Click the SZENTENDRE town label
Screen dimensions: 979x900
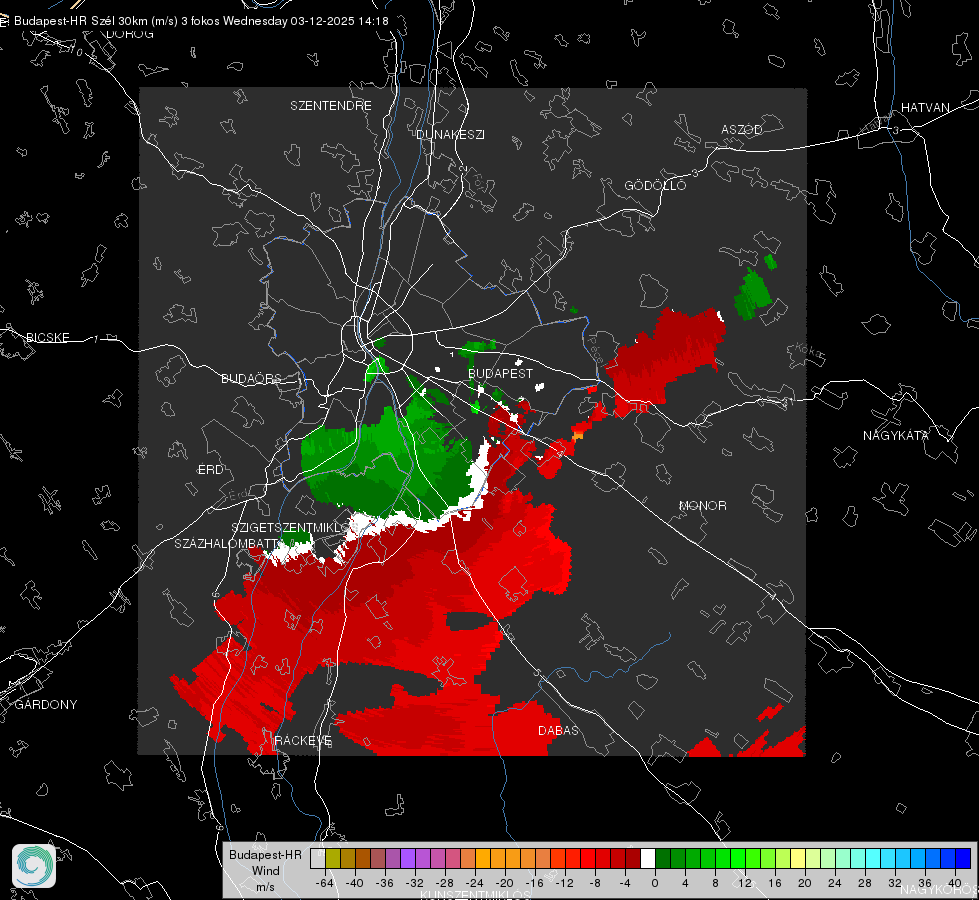click(331, 106)
